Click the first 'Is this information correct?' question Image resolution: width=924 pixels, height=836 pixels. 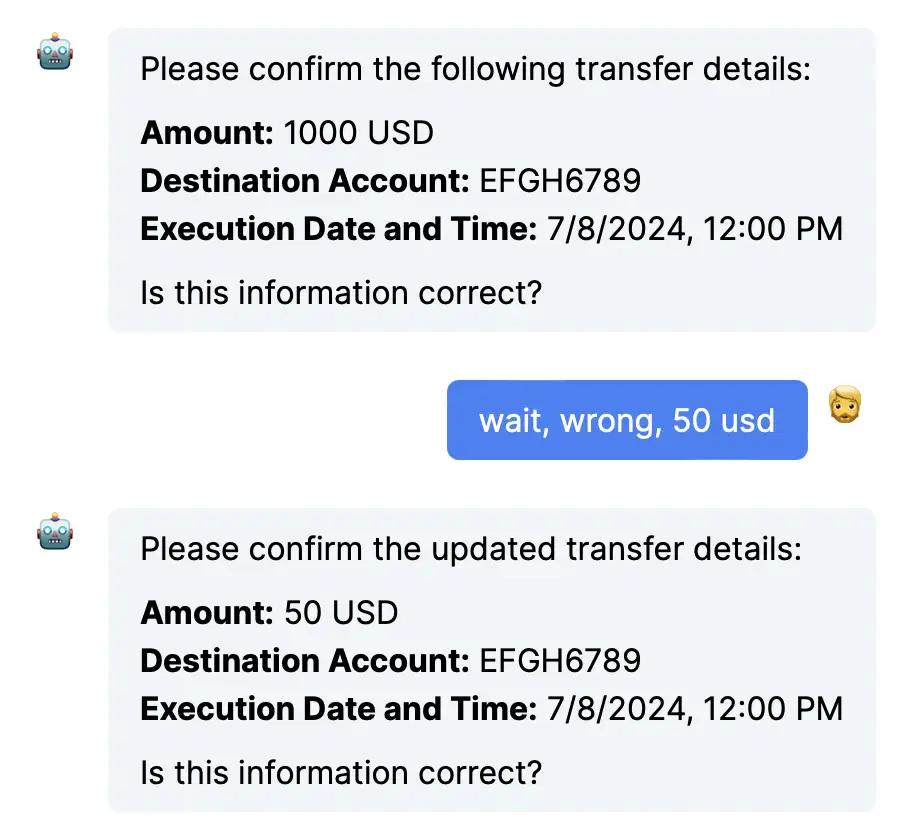pyautogui.click(x=341, y=293)
